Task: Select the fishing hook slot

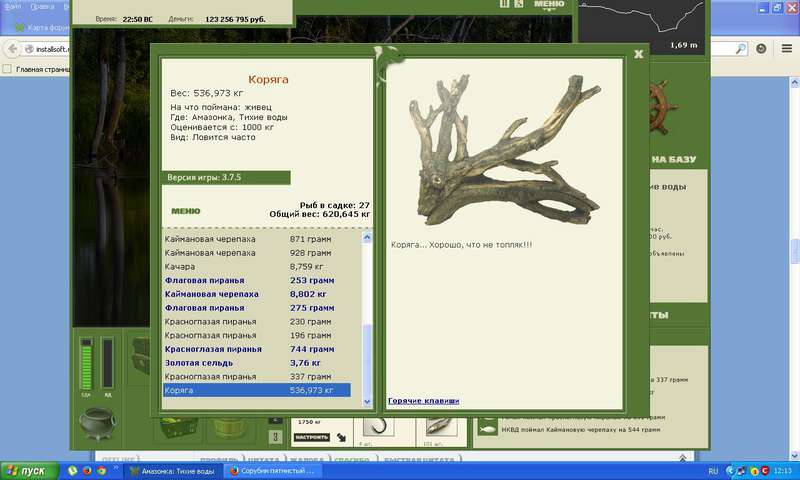Action: [x=378, y=427]
